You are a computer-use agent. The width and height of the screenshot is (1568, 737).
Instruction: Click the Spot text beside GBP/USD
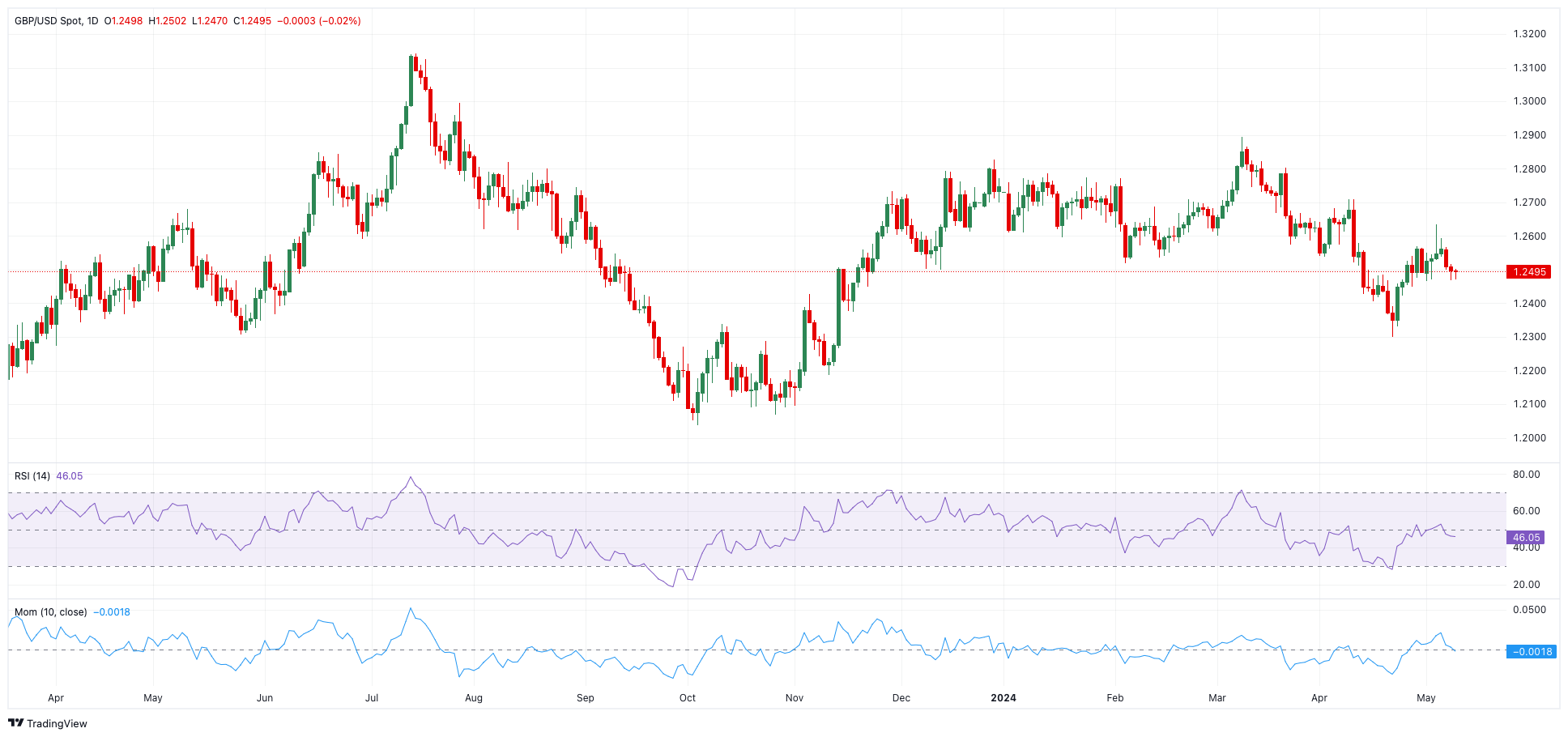[x=70, y=22]
